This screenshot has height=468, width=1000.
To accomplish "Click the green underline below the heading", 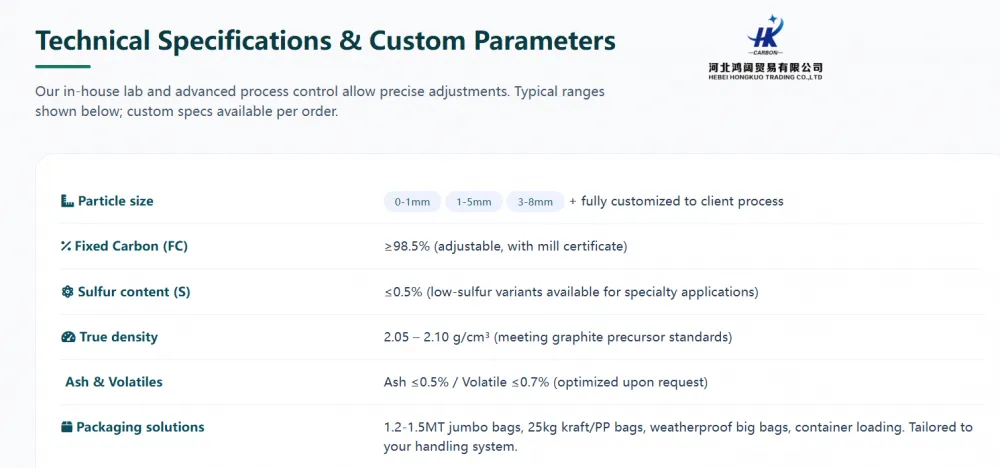I will coord(62,66).
